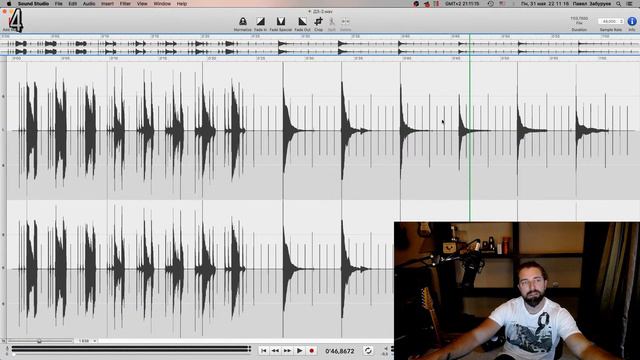The image size is (640, 360).
Task: Open the Window menu
Action: pyautogui.click(x=162, y=4)
